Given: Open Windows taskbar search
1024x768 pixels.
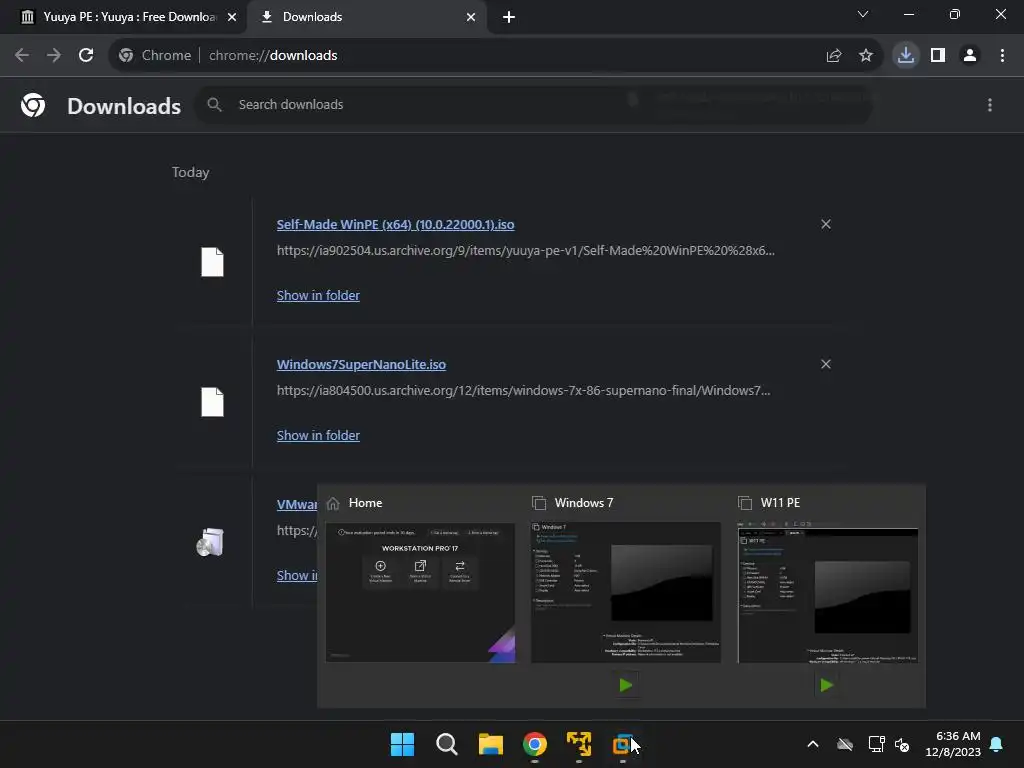Looking at the screenshot, I should click(x=447, y=744).
